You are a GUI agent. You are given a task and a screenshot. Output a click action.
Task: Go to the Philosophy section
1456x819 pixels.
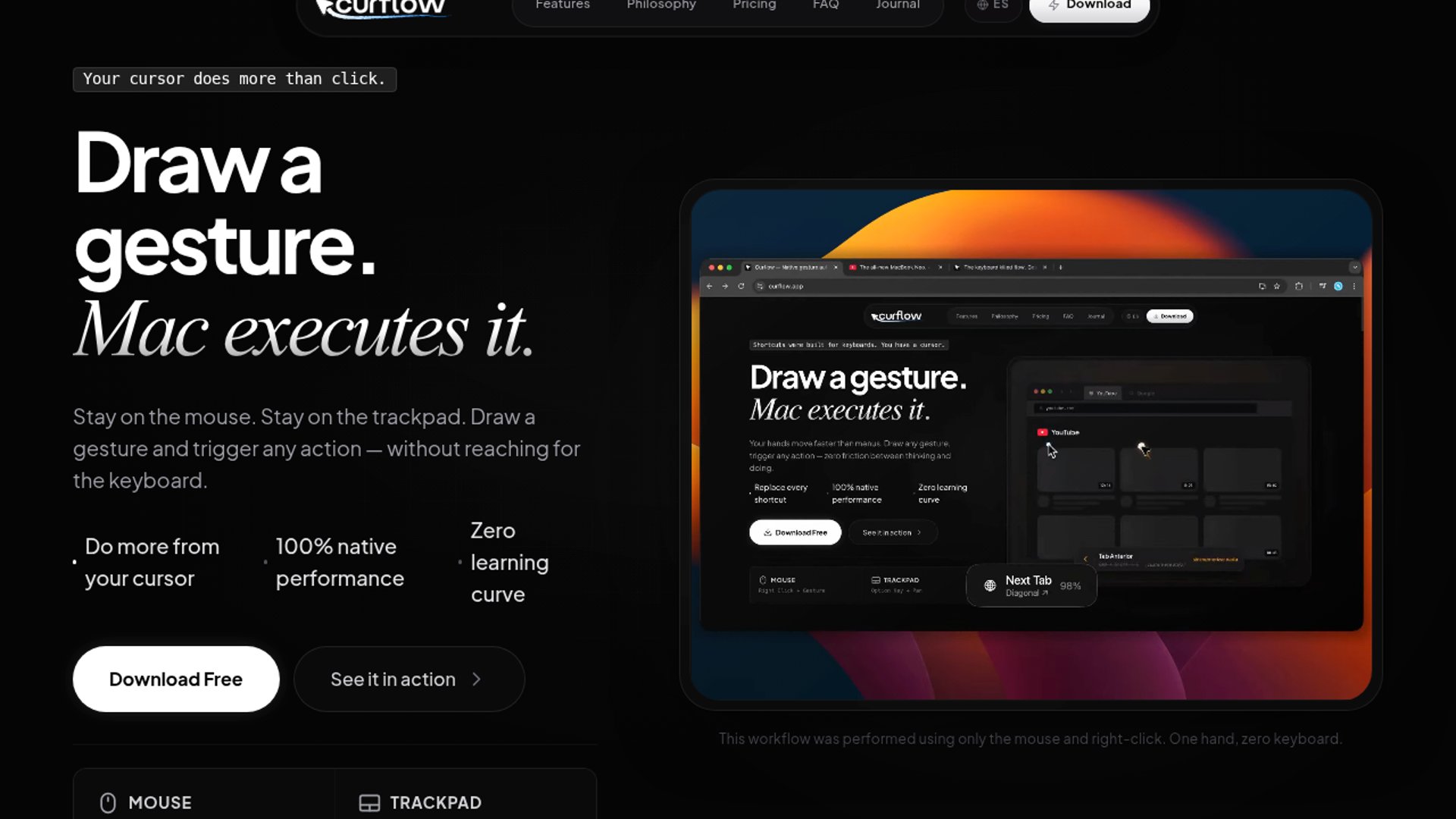[x=661, y=5]
